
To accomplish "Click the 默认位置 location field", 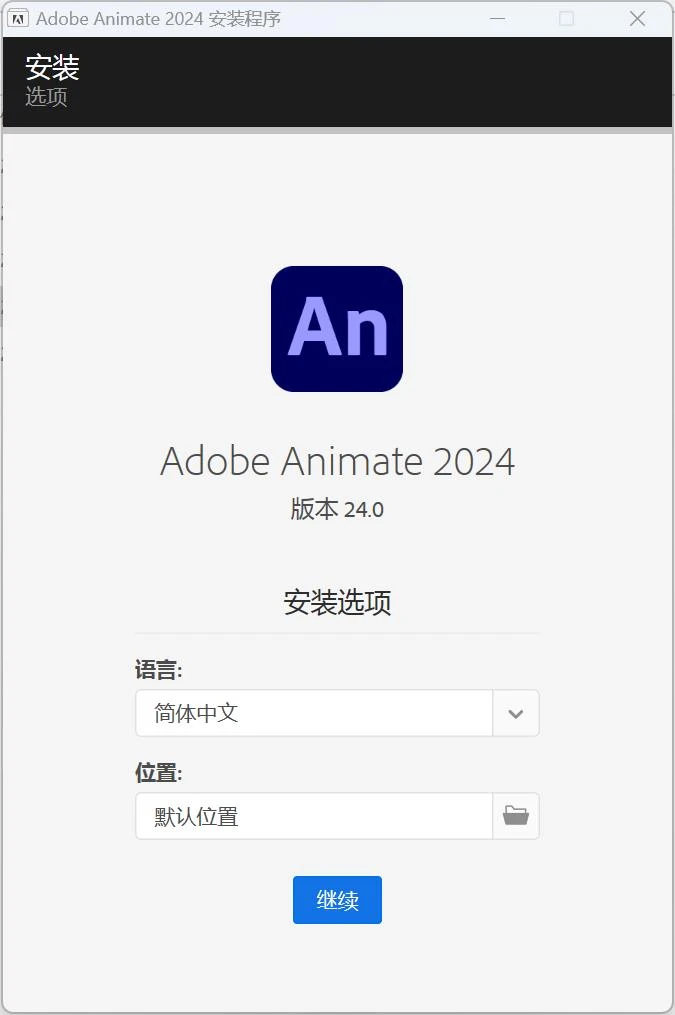I will click(300, 816).
